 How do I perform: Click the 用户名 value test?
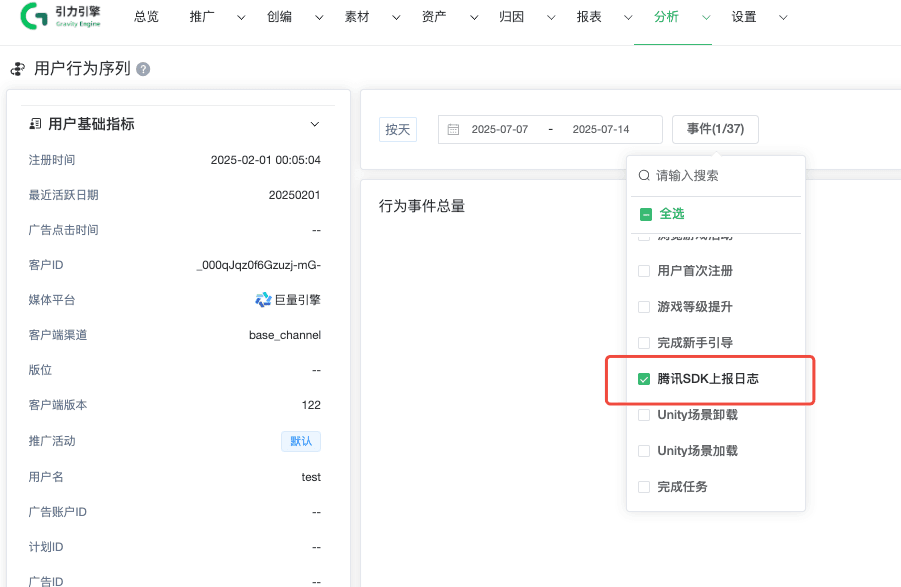311,477
